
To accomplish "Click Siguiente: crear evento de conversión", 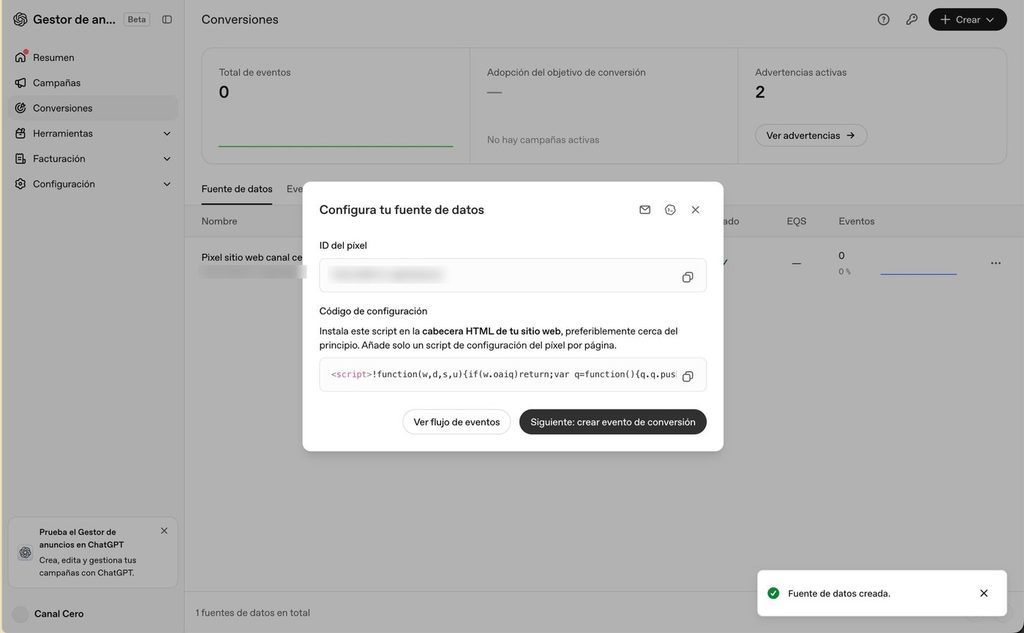I will (x=613, y=422).
